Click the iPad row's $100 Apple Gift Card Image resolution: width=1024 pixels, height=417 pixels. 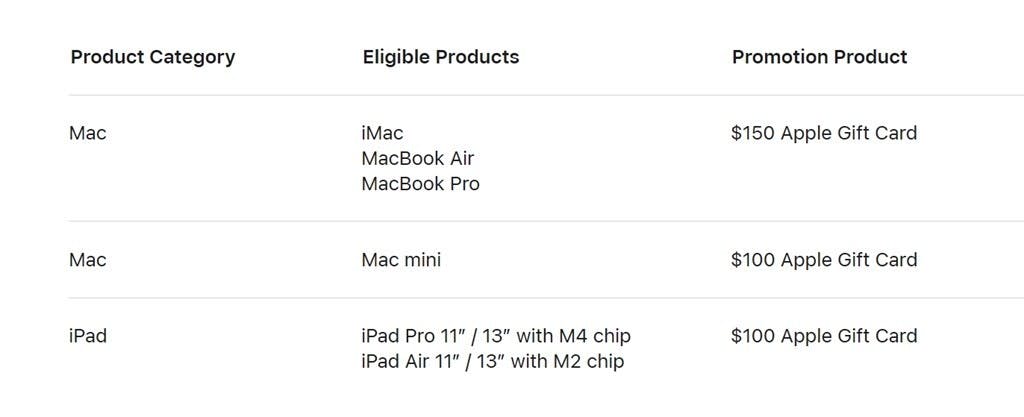(824, 336)
